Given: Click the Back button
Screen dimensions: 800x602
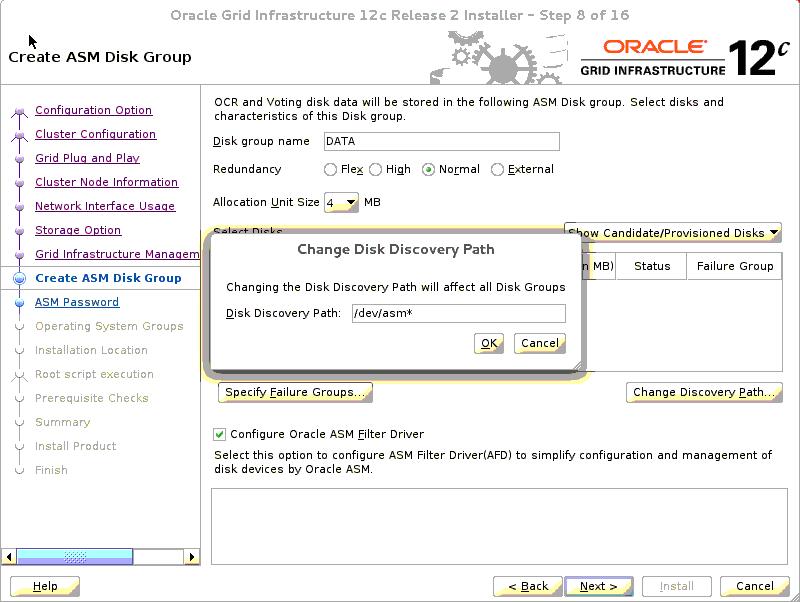Looking at the screenshot, I should pyautogui.click(x=528, y=586).
